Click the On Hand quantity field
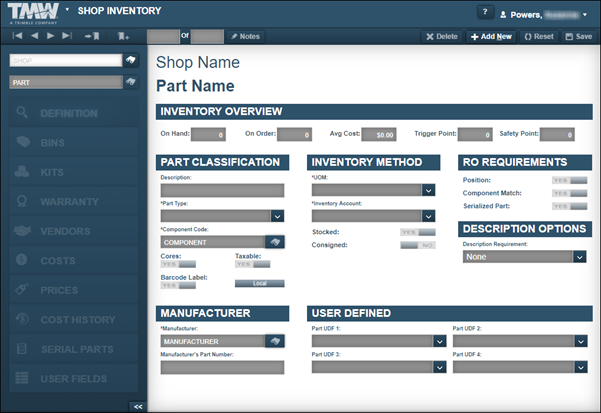This screenshot has height=413, width=601. point(208,134)
